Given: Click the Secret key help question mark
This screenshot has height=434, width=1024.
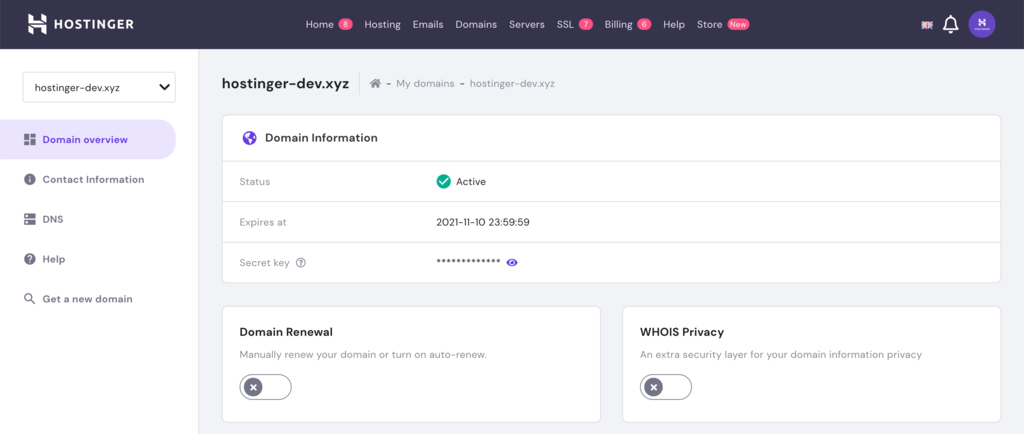Looking at the screenshot, I should [301, 263].
